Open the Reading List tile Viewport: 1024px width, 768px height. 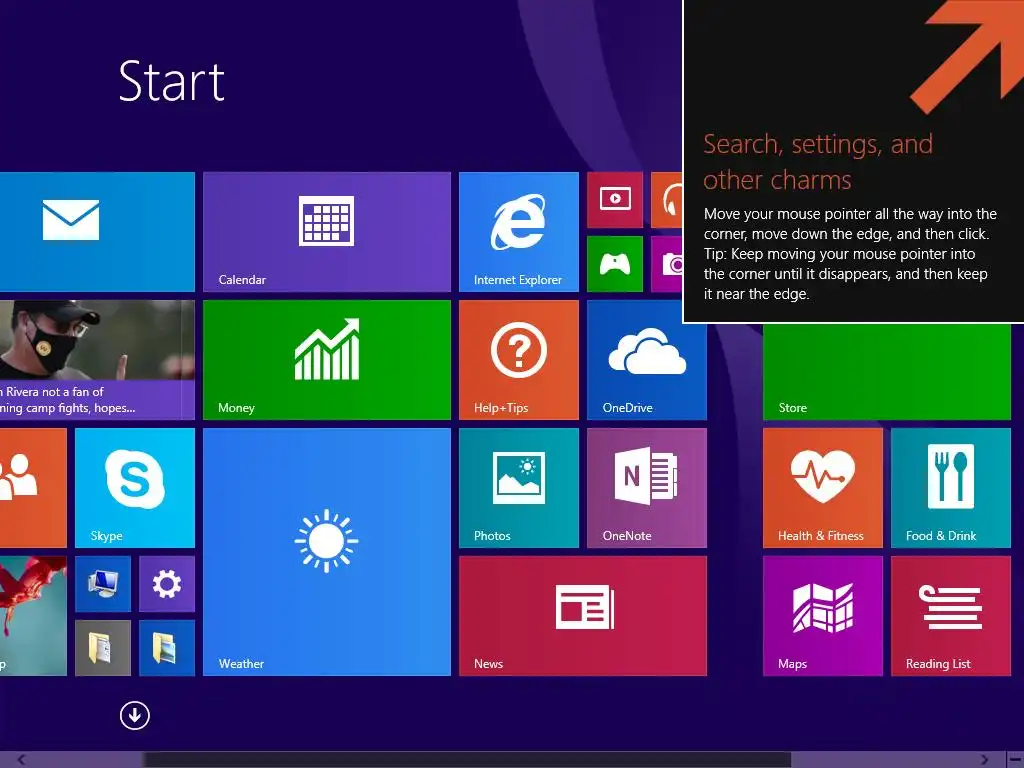click(x=951, y=616)
